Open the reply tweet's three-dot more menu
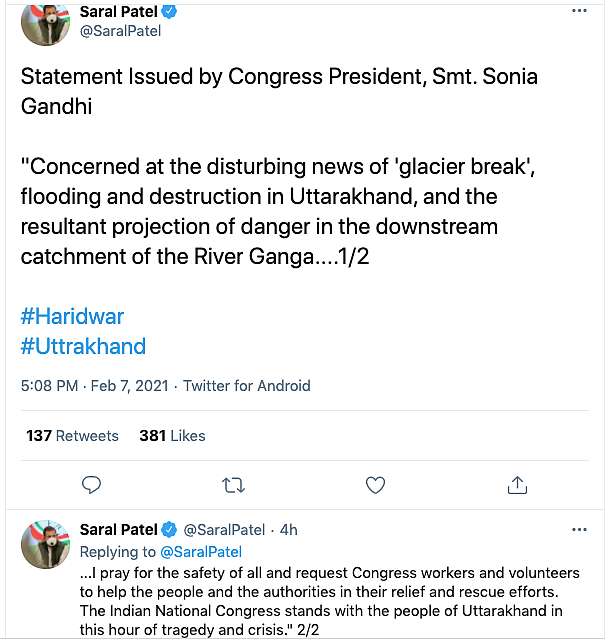The image size is (605, 640). 579,530
